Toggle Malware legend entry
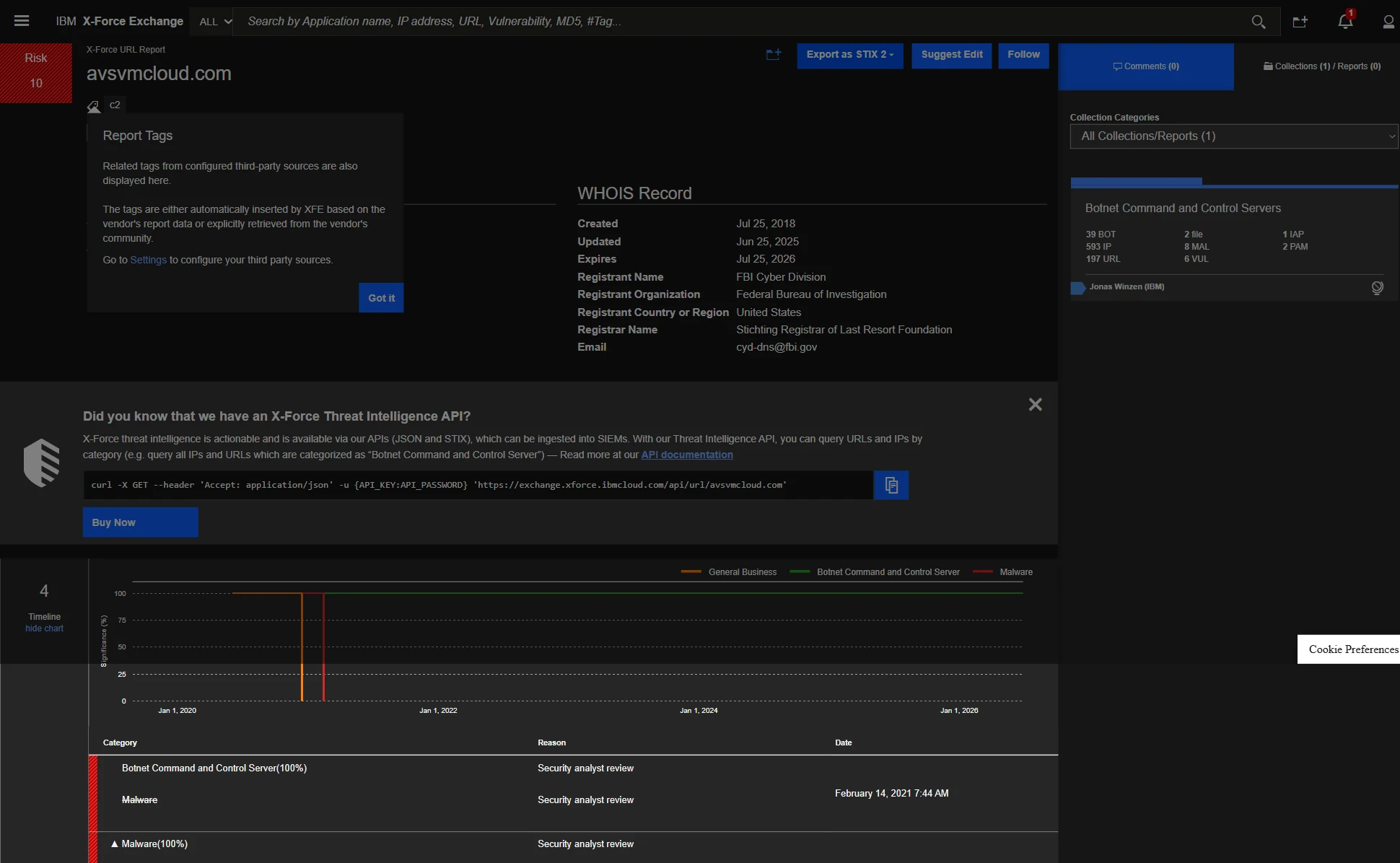 [x=1003, y=572]
